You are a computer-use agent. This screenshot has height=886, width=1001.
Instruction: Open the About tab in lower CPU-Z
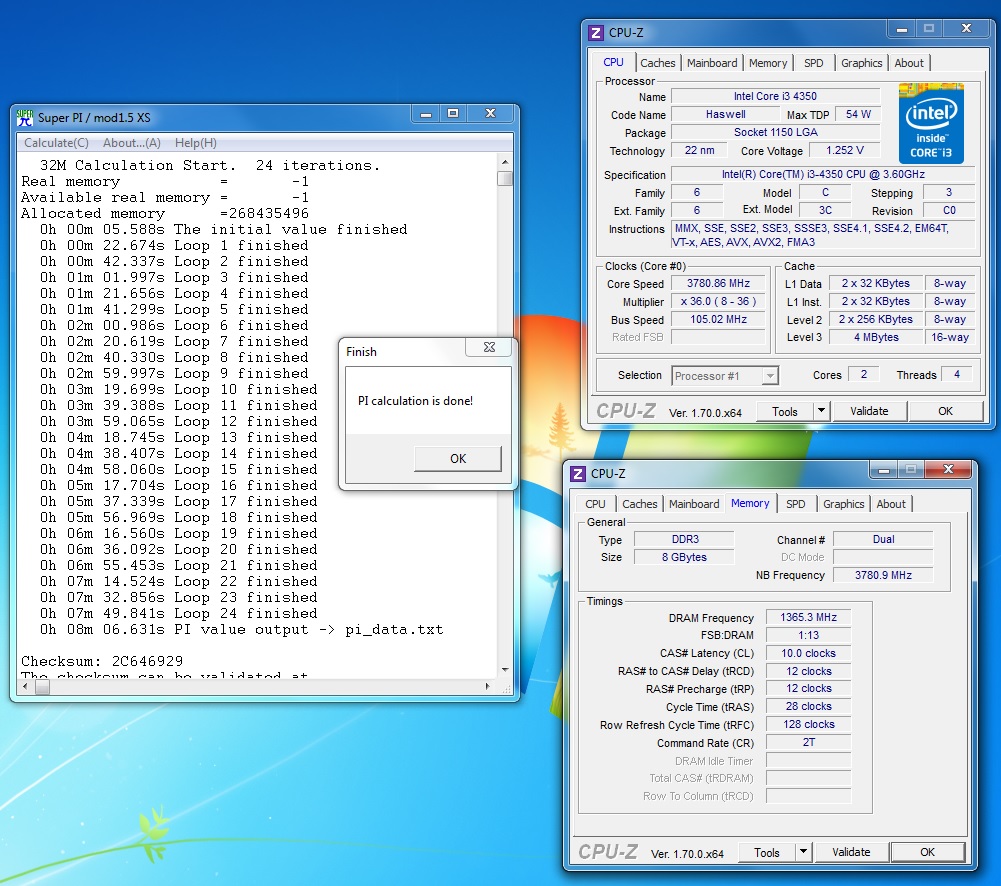891,504
